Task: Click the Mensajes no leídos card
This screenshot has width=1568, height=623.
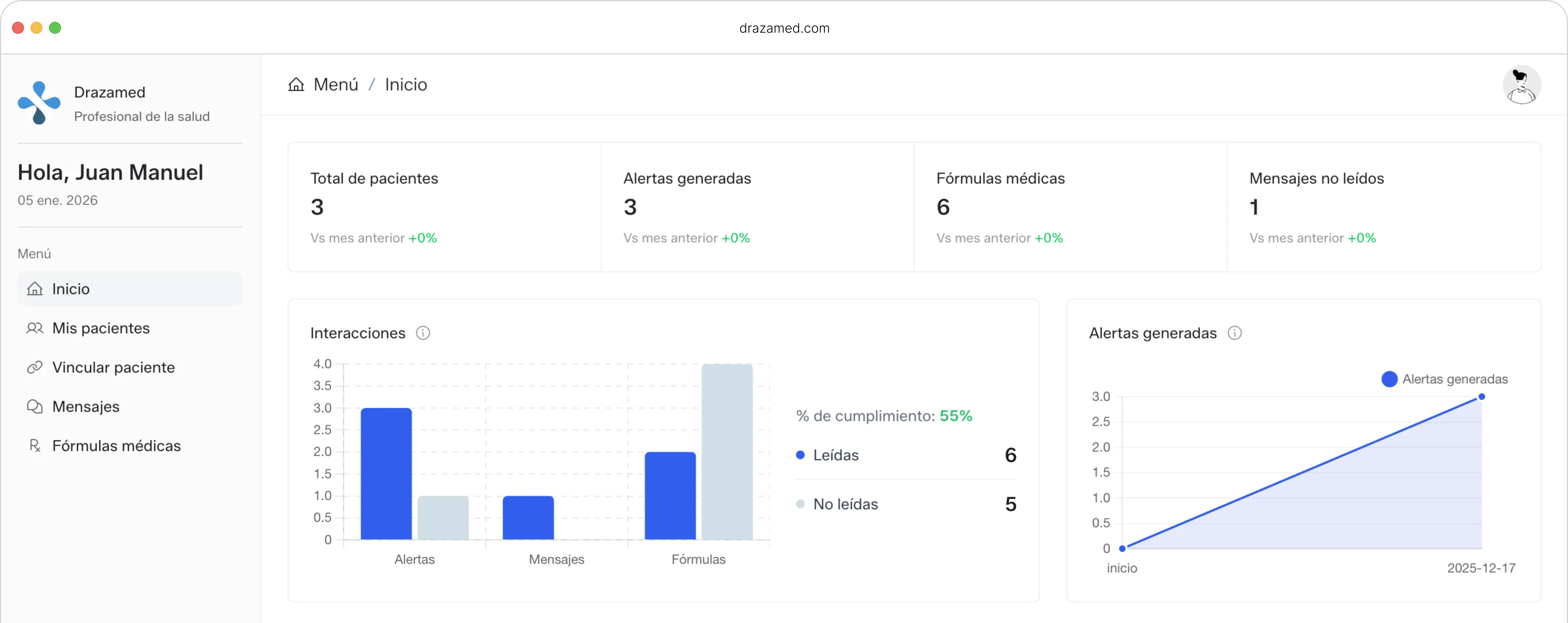Action: (1383, 207)
